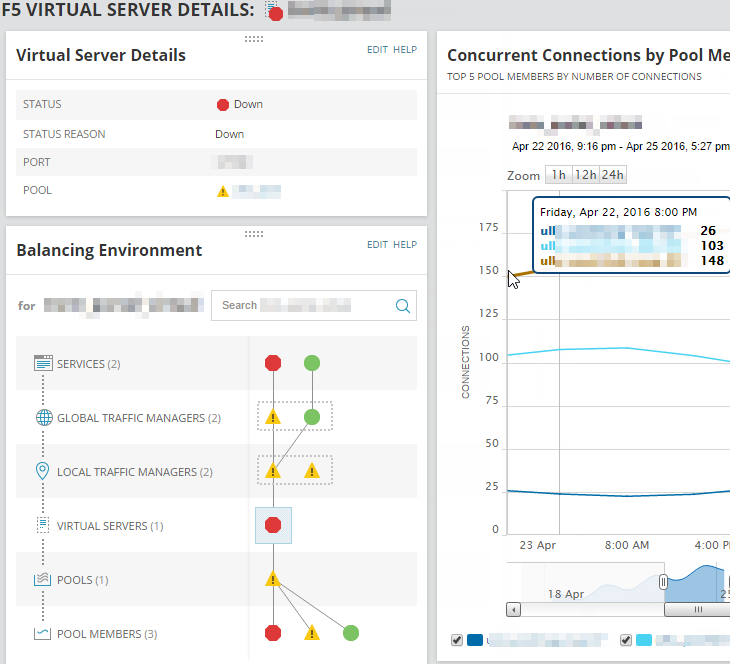Select the green Global Traffic Managers node
Screen dimensions: 730x664
click(312, 416)
